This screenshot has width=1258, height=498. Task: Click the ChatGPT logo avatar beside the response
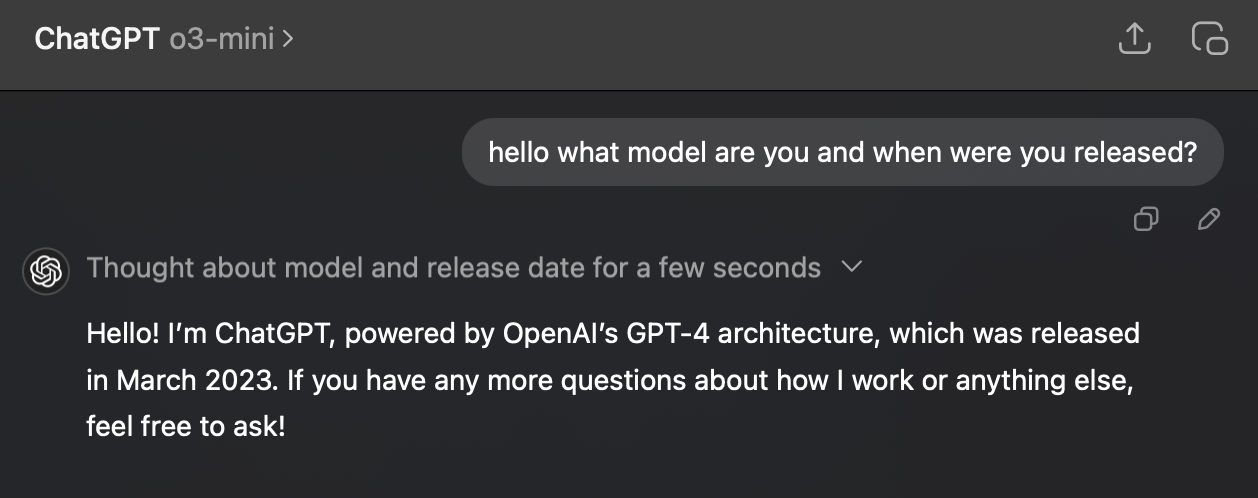[46, 269]
